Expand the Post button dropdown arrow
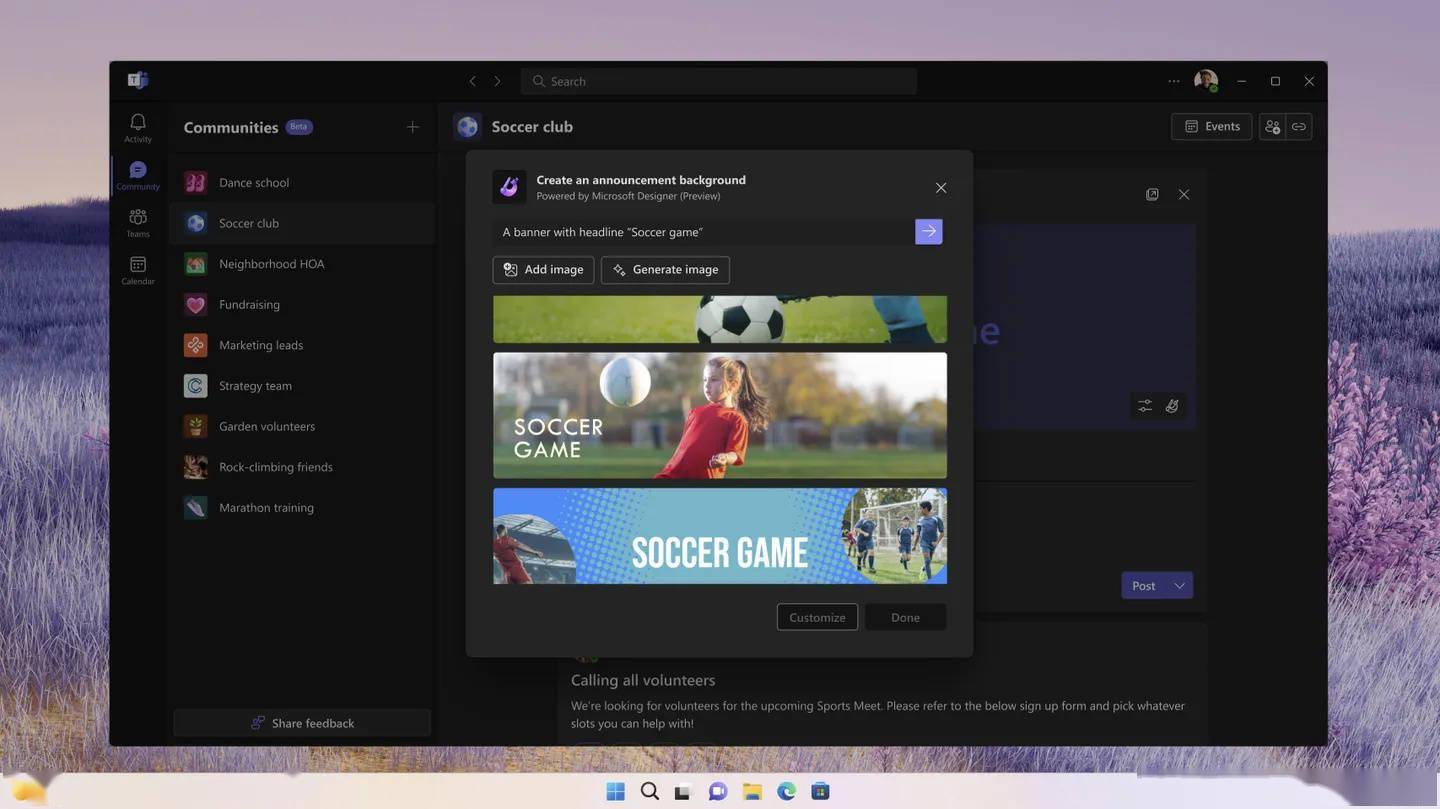Viewport: 1440px width, 809px height. [x=1179, y=586]
